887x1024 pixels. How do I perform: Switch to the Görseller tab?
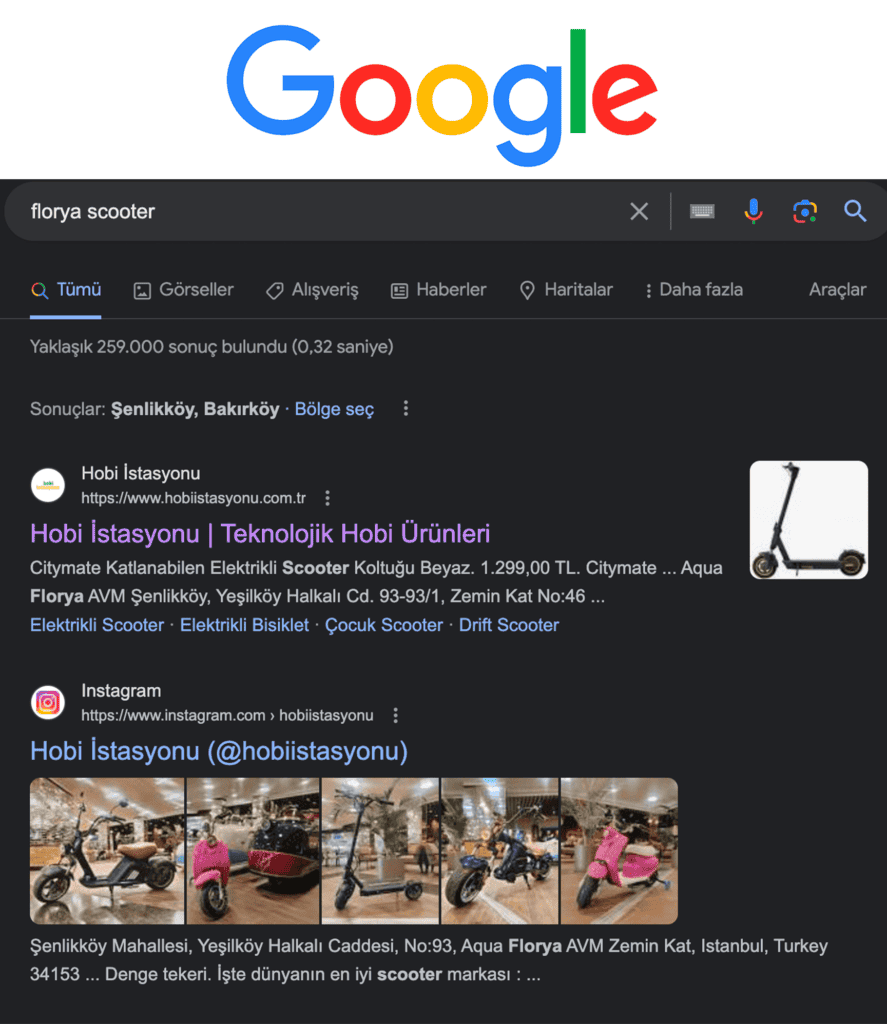click(184, 290)
